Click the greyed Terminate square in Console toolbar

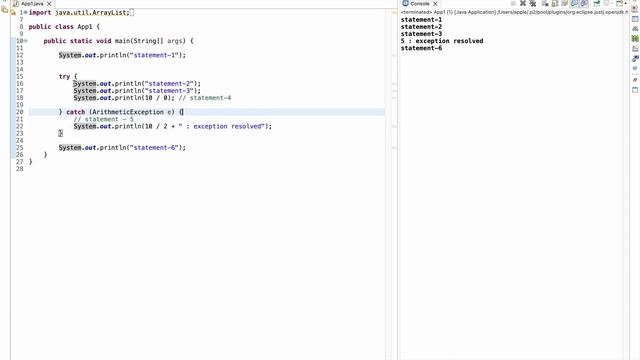point(513,3)
